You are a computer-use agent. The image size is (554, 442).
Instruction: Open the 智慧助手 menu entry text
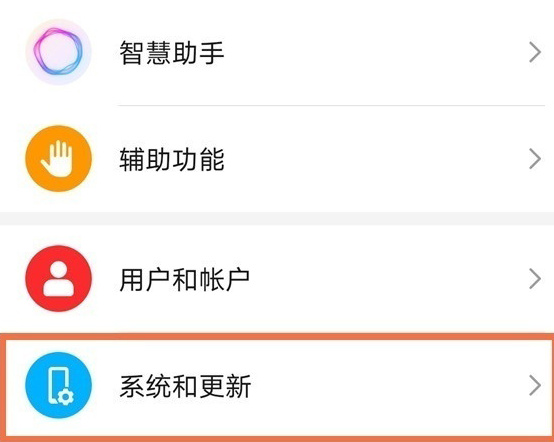click(x=172, y=53)
